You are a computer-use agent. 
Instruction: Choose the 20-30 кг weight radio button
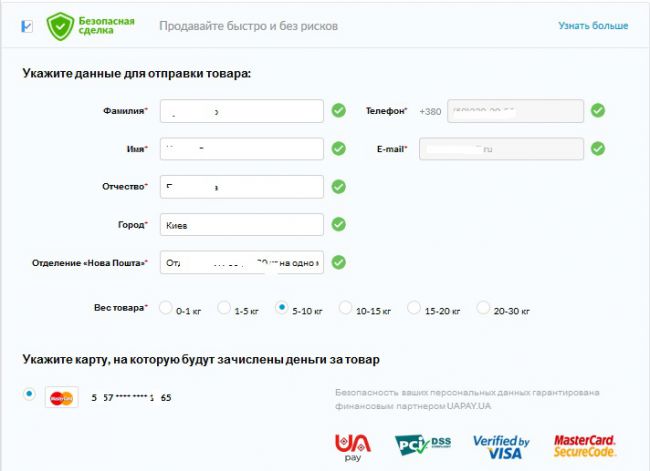483,309
